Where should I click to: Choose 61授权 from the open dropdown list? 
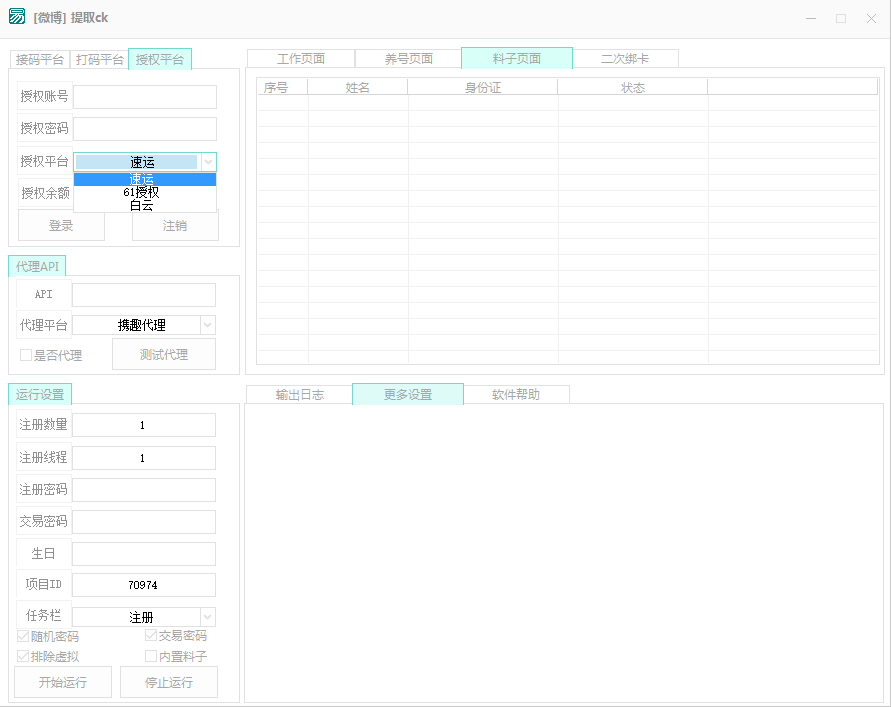click(x=141, y=192)
